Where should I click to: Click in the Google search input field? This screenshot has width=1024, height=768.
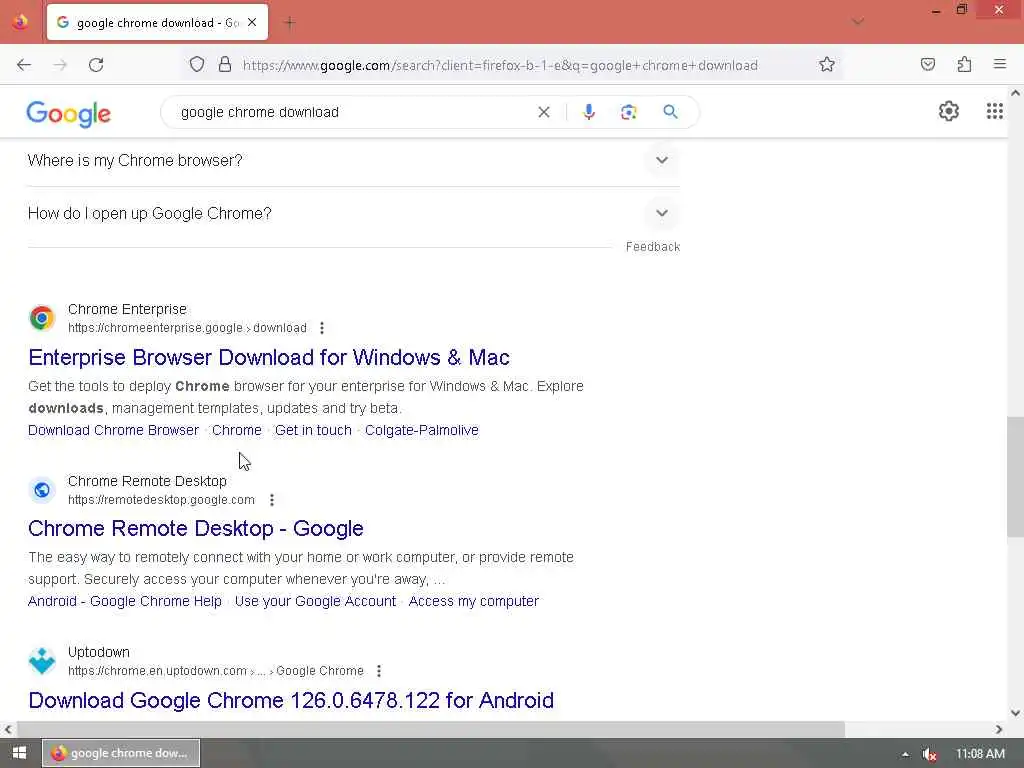(x=353, y=112)
